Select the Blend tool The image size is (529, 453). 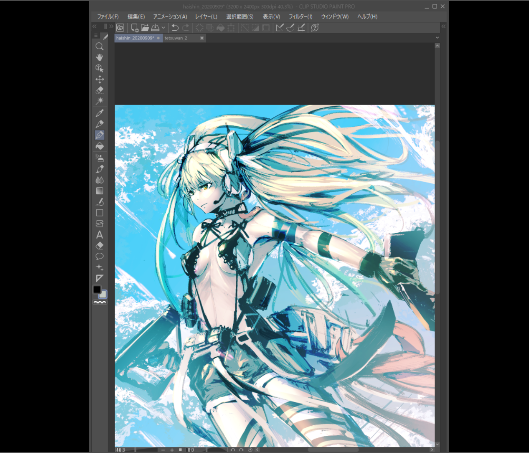tap(99, 180)
